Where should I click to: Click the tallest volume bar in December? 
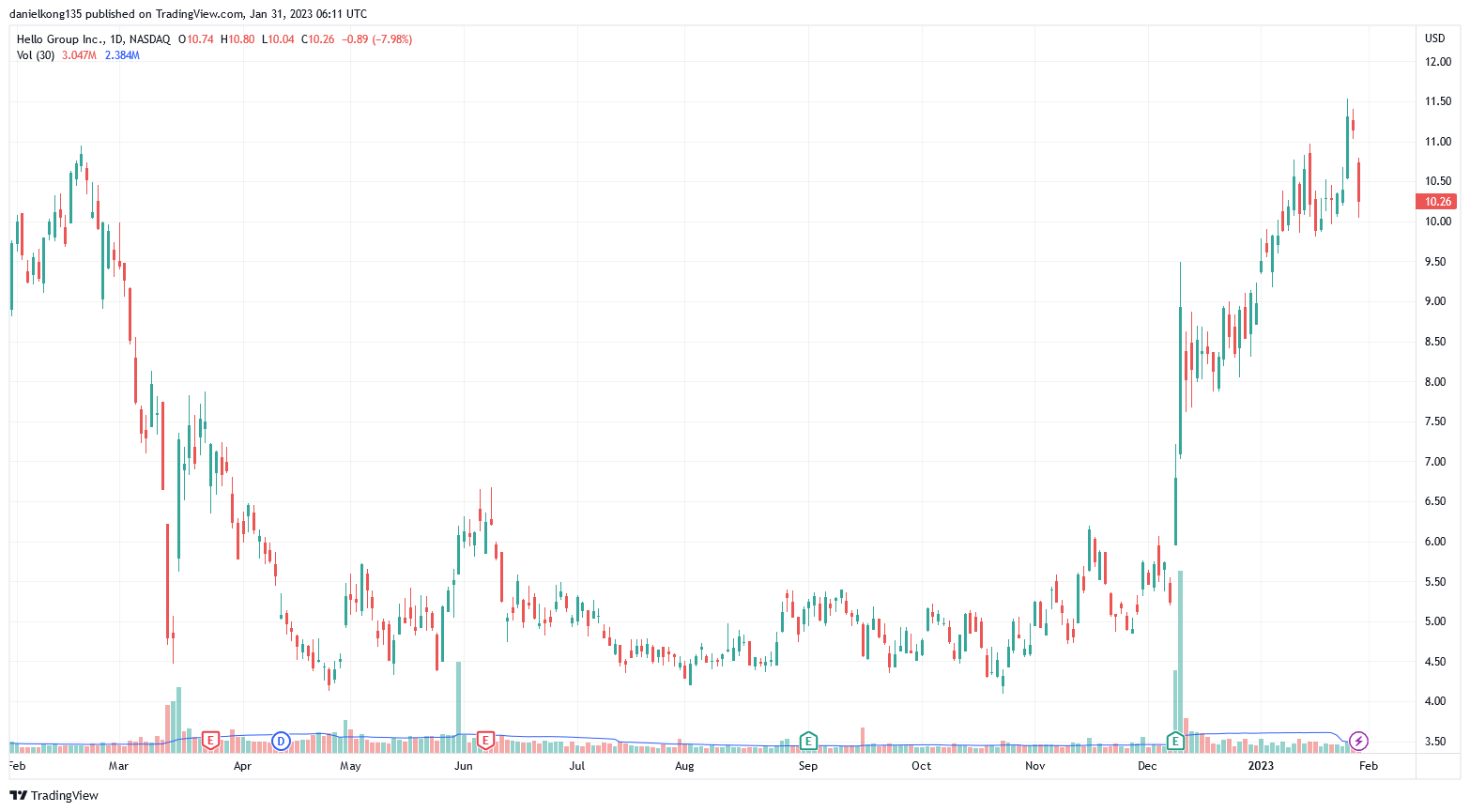point(1180,657)
